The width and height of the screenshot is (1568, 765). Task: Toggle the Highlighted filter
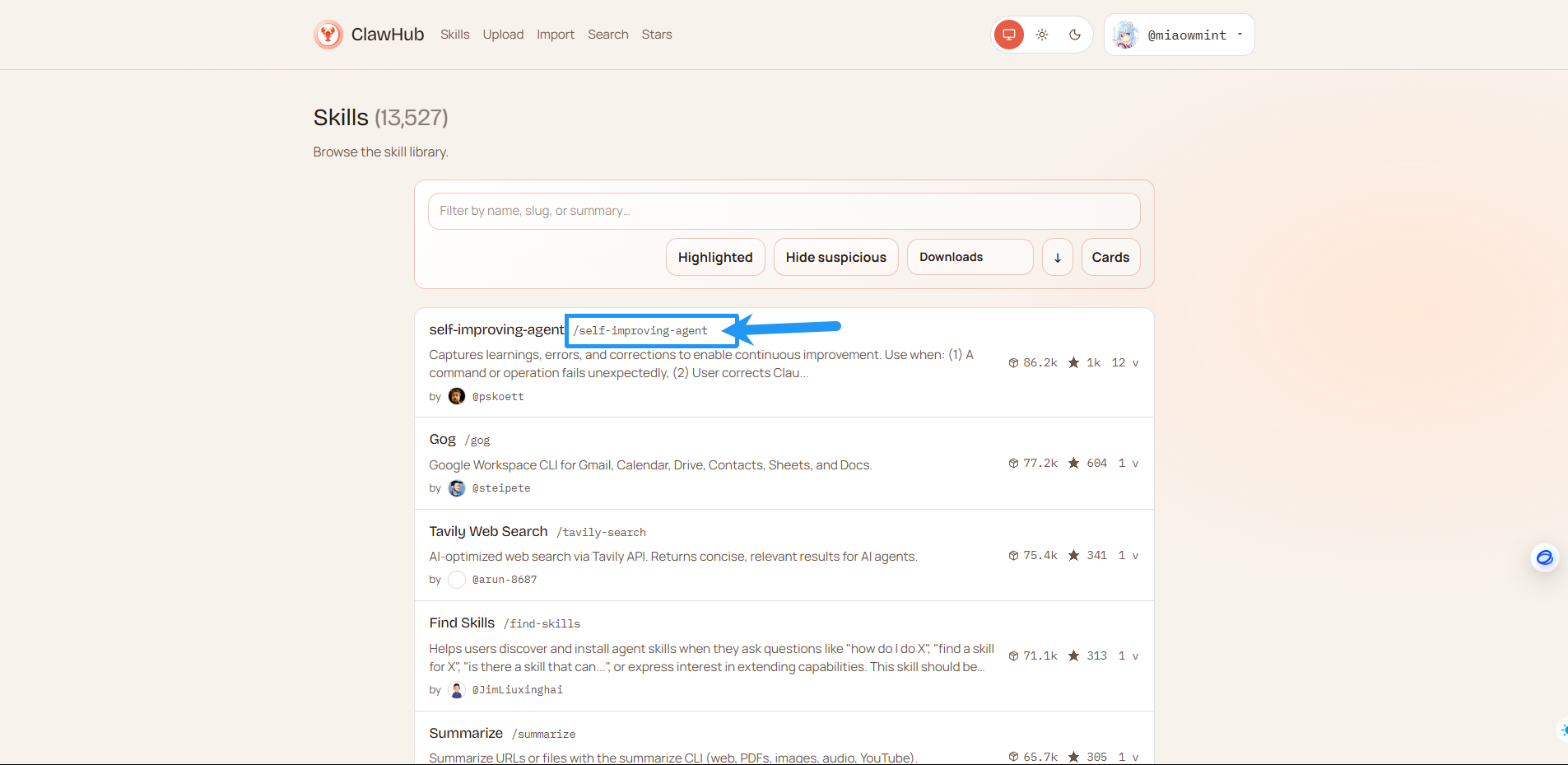(x=715, y=257)
